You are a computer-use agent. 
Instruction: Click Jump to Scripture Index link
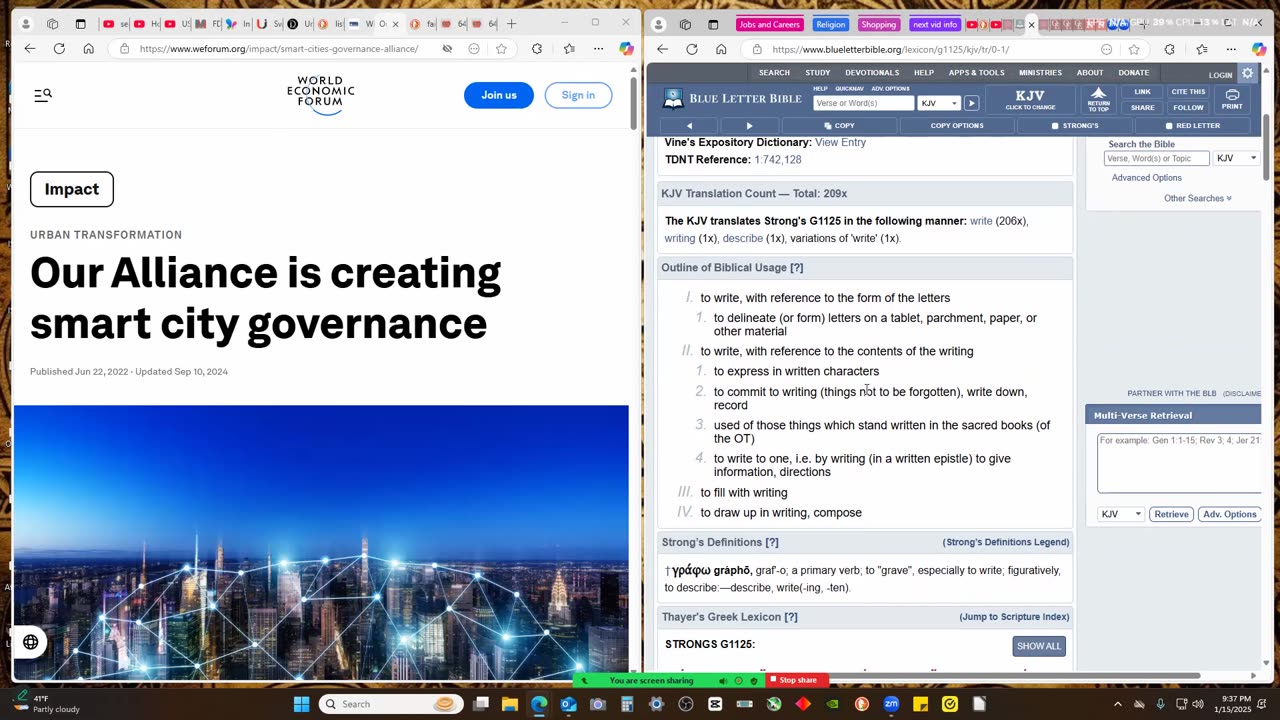click(1014, 617)
